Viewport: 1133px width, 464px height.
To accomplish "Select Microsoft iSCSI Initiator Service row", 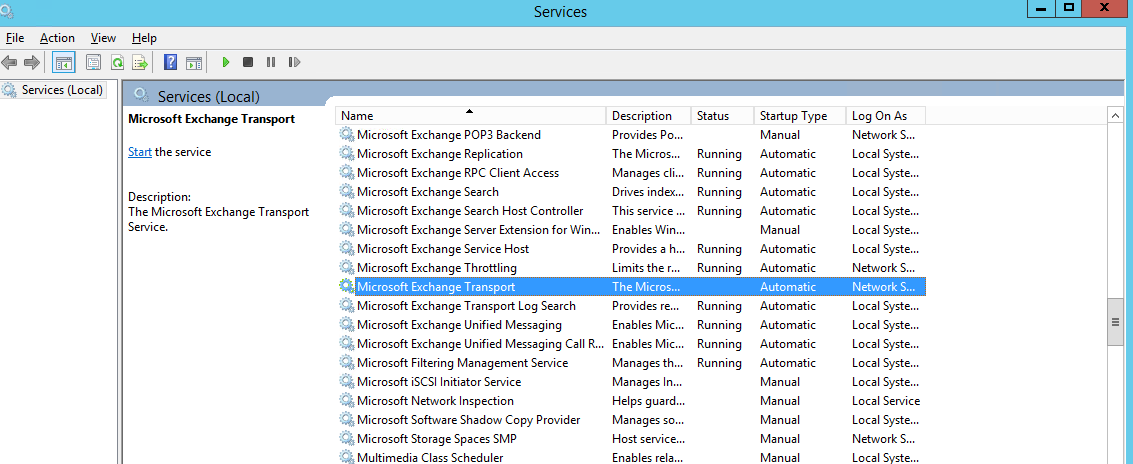I will 439,382.
